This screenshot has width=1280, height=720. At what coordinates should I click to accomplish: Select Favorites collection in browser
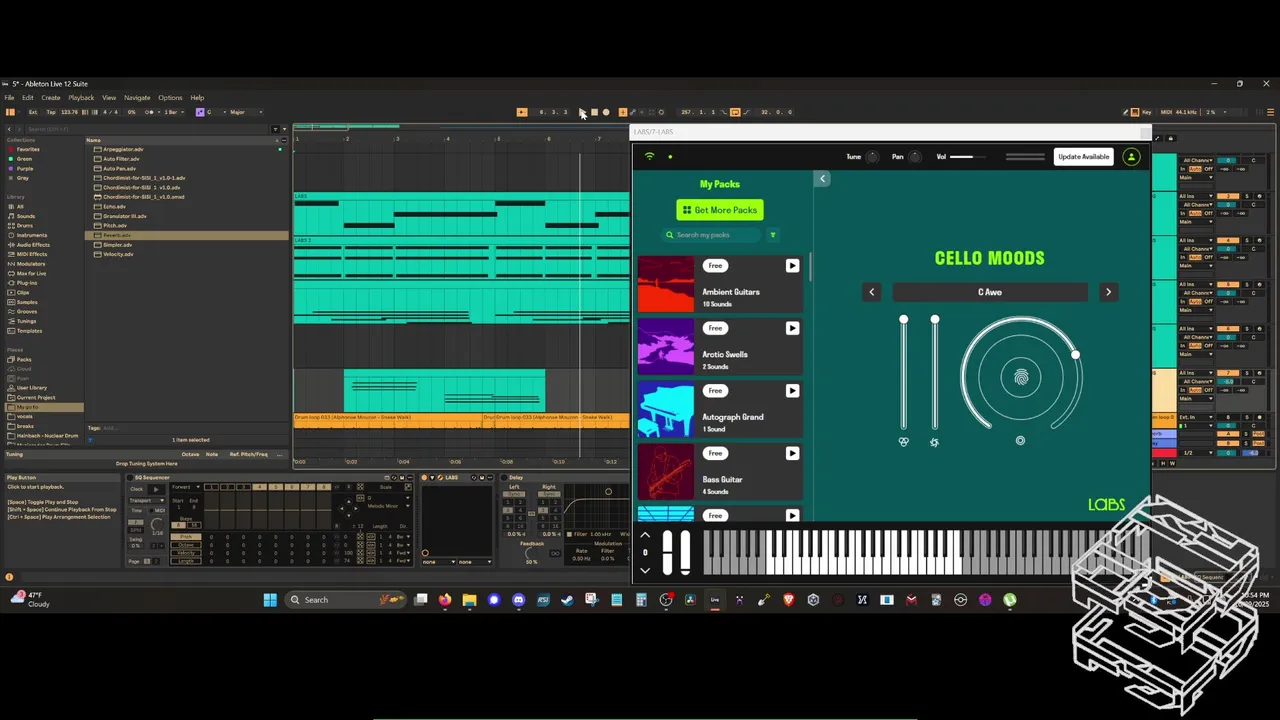pos(28,149)
